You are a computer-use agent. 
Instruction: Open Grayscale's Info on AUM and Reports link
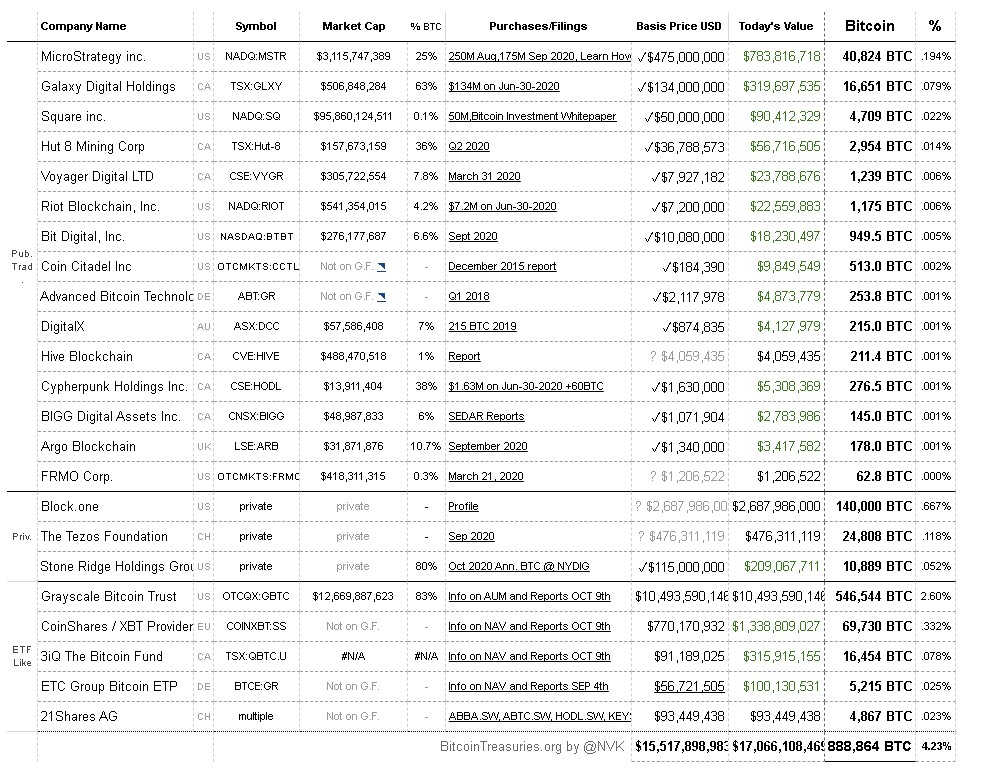click(529, 597)
